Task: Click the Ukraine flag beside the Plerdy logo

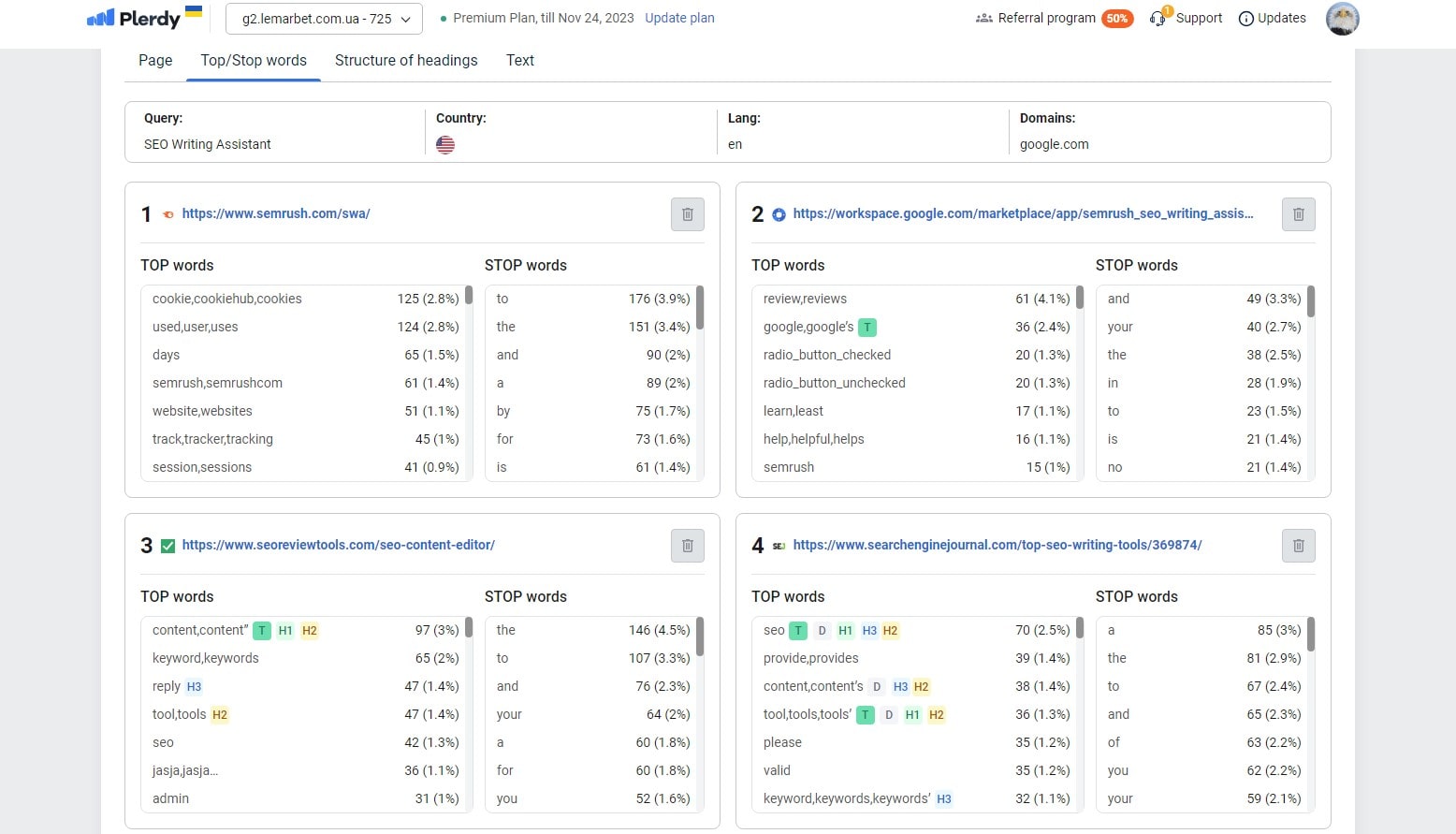Action: 194,11
